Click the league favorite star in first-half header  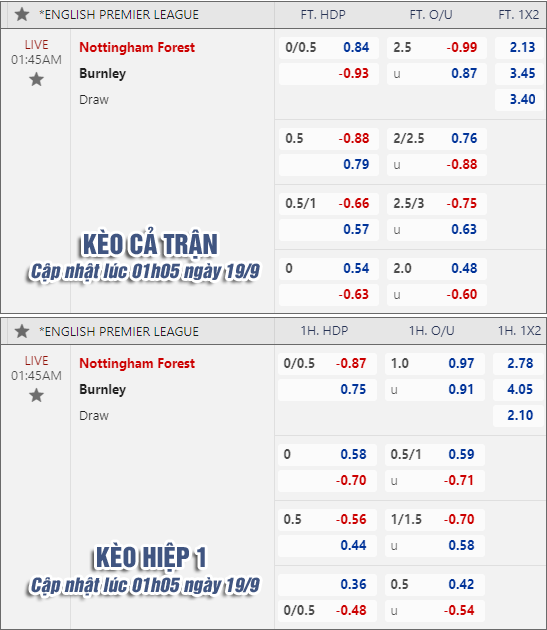click(22, 331)
